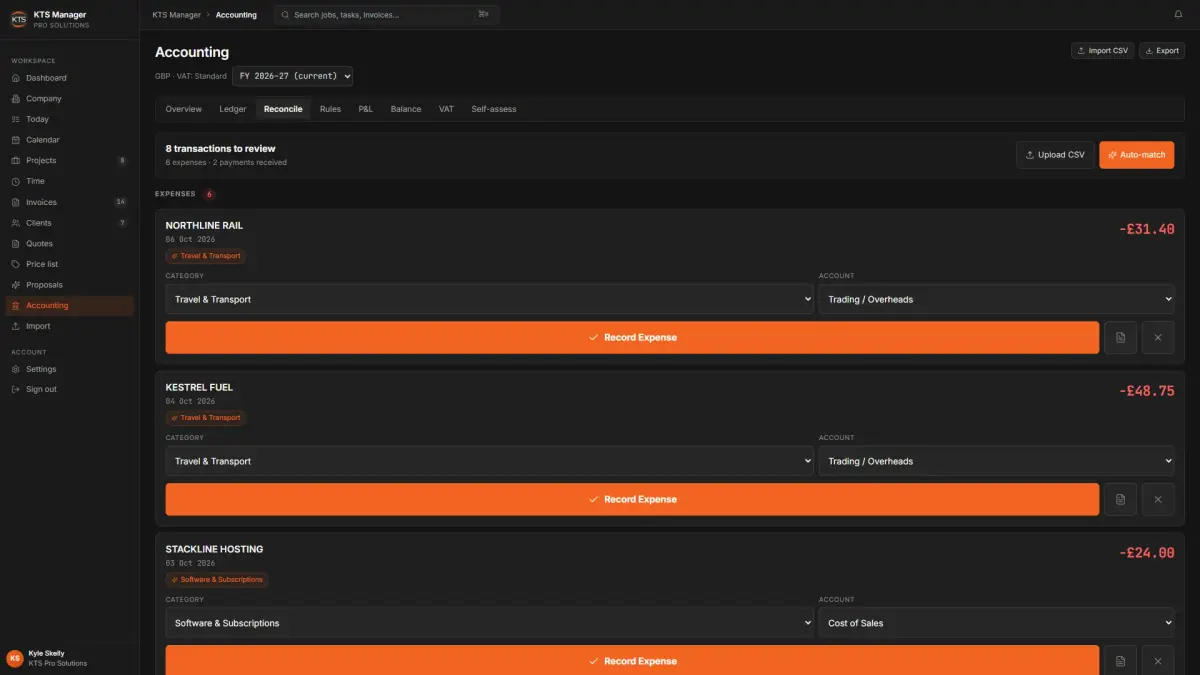Click the Auto-match button
The width and height of the screenshot is (1200, 675).
[1136, 155]
